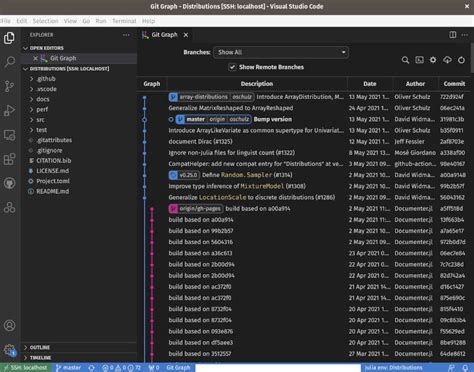Open the Branches Show All dropdown

point(281,52)
